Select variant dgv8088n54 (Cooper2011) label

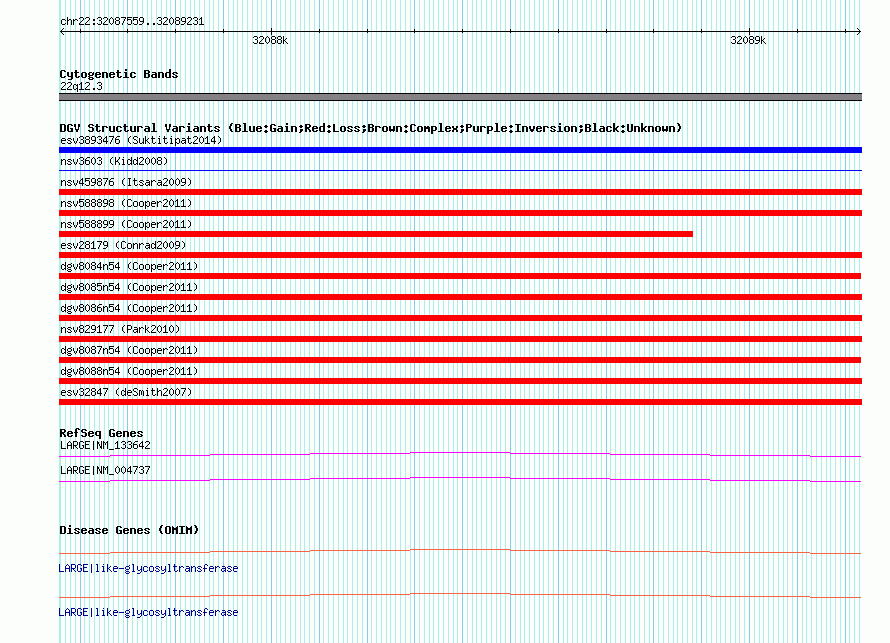tap(129, 371)
